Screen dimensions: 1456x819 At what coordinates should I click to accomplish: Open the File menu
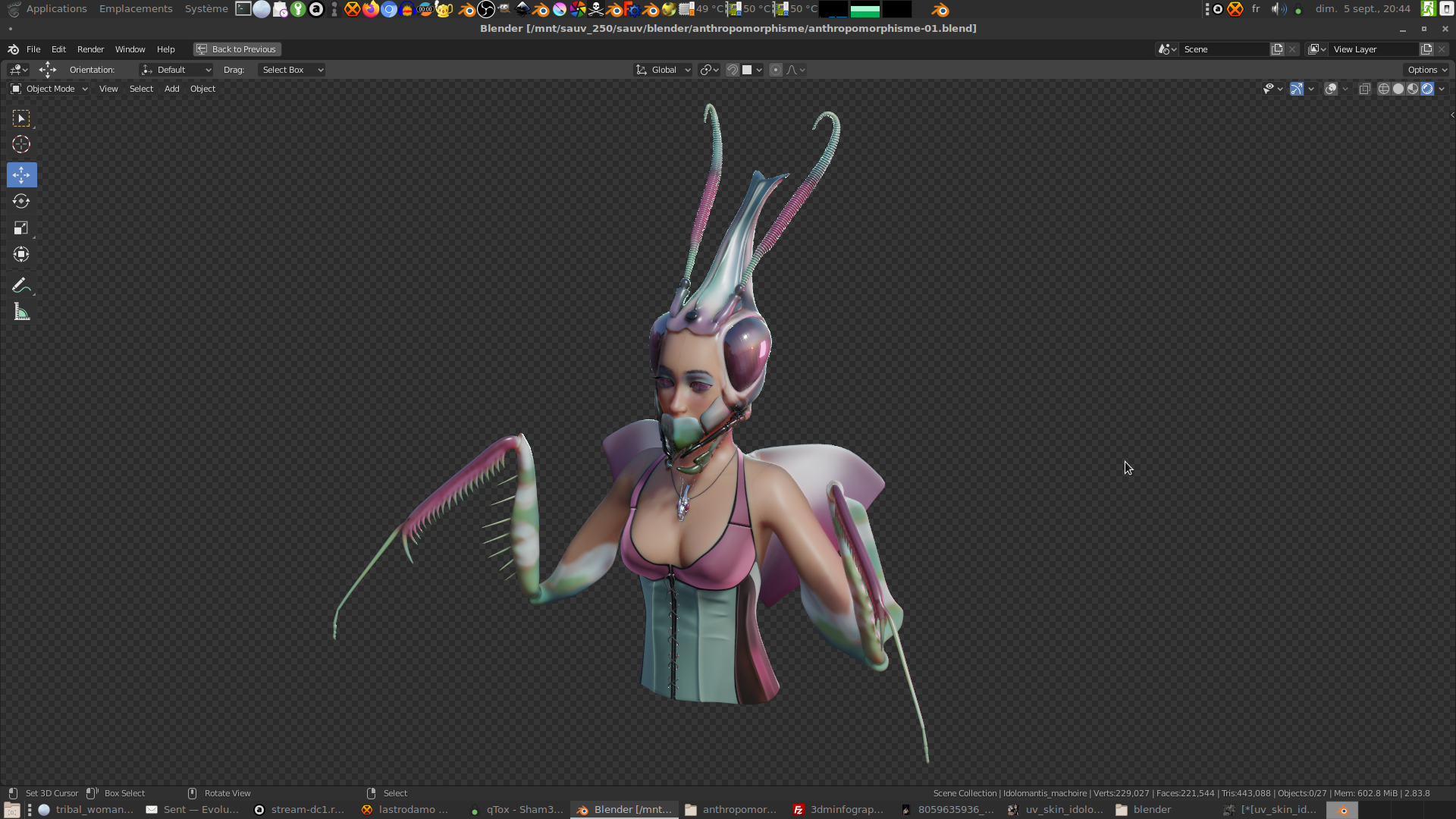point(33,49)
